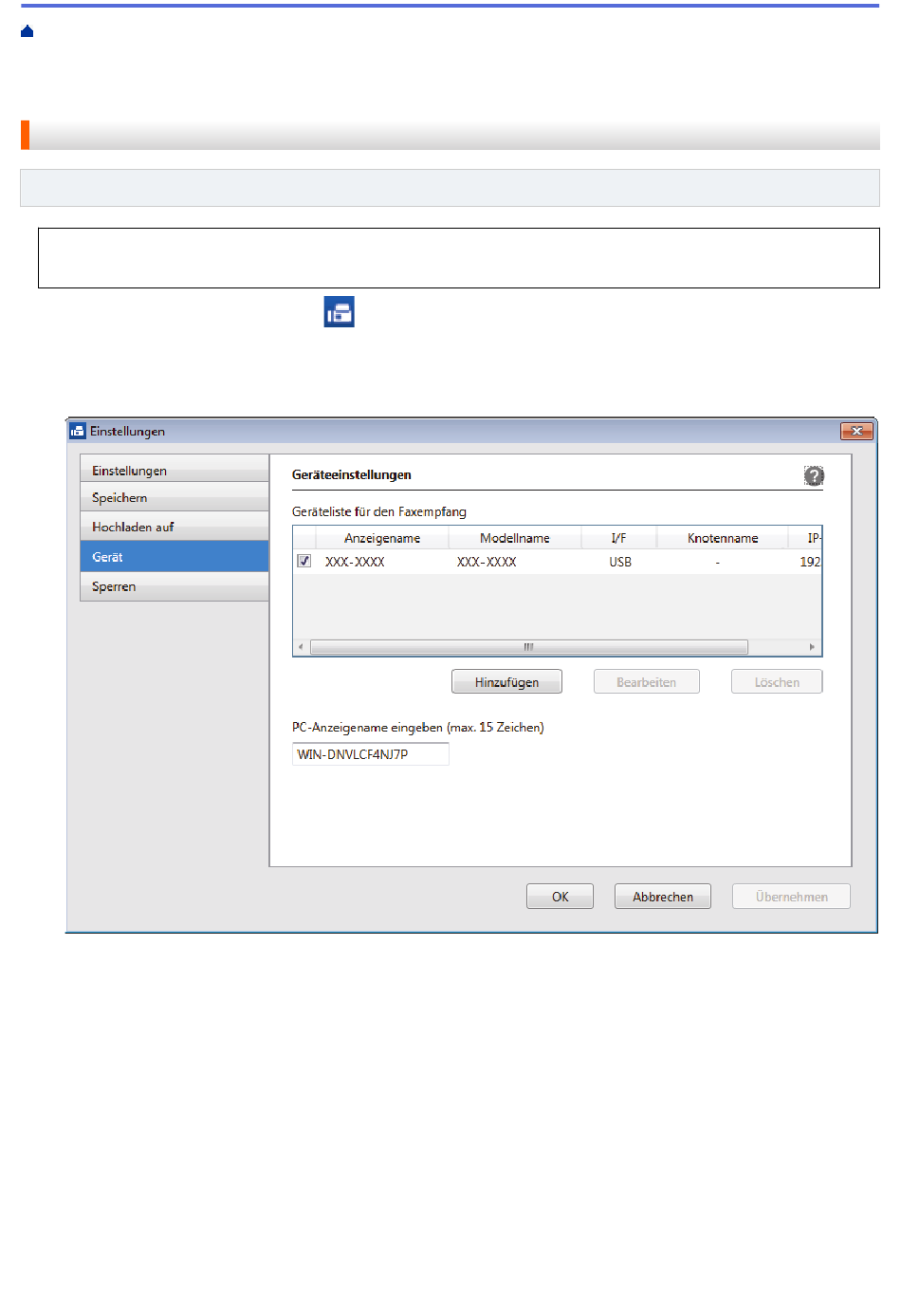The image size is (901, 1316).
Task: Close the Einstellungen dialog window
Action: pyautogui.click(x=855, y=431)
